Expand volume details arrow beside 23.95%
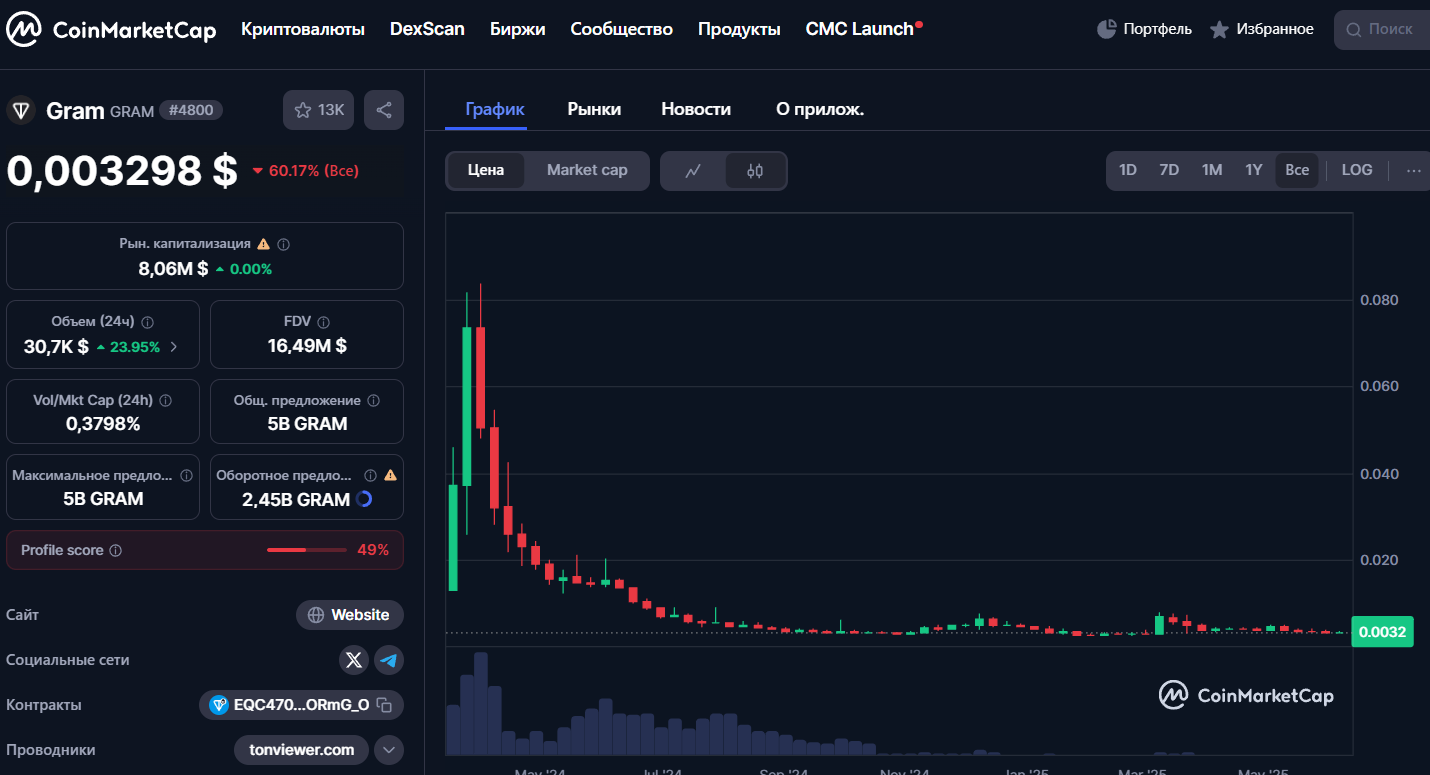 pos(173,347)
